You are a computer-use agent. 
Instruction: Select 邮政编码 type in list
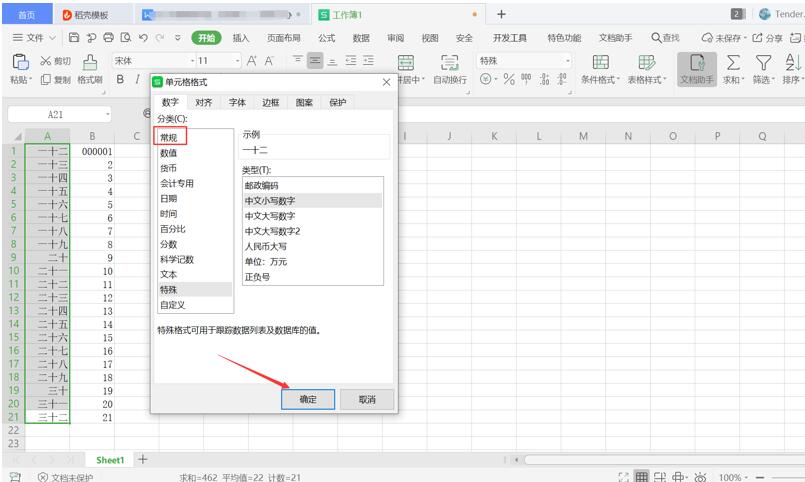[x=313, y=185]
